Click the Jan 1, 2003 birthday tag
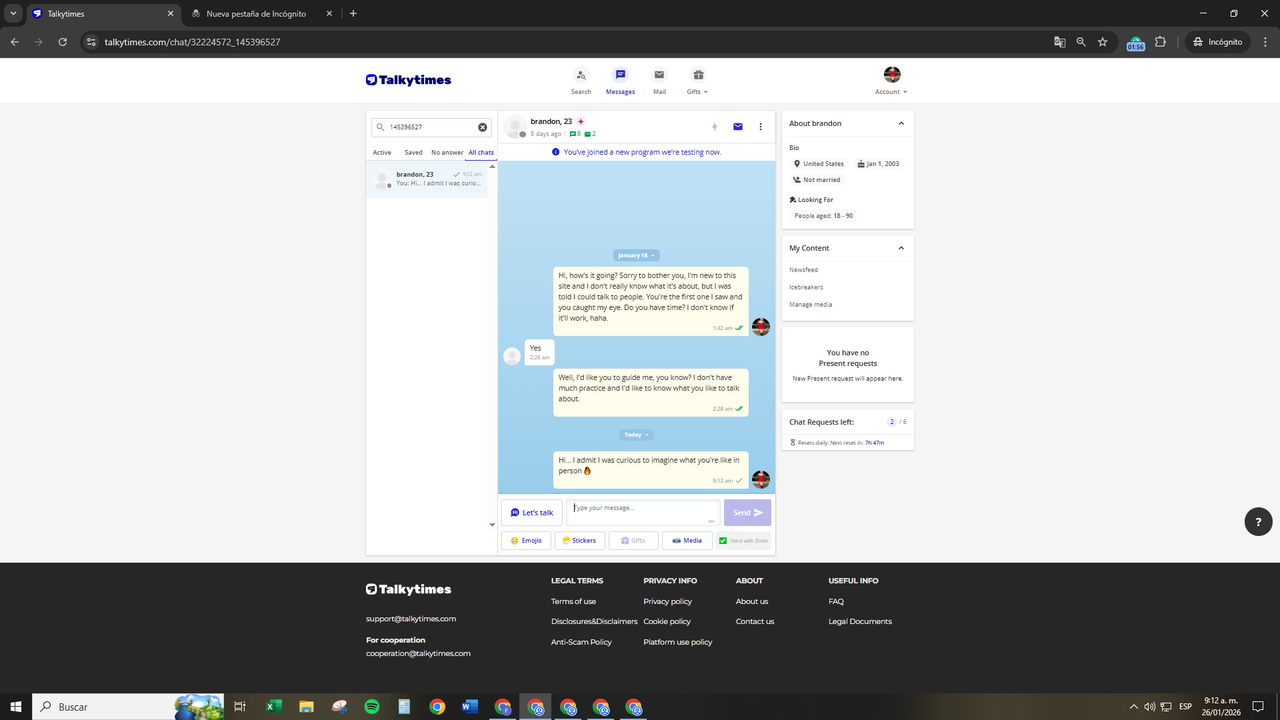This screenshot has height=720, width=1280. [879, 164]
